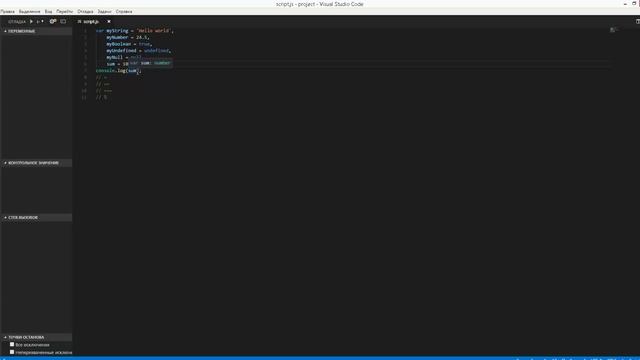Start debugging with the green play icon
Screen dimensions: 640x360
coord(31,22)
